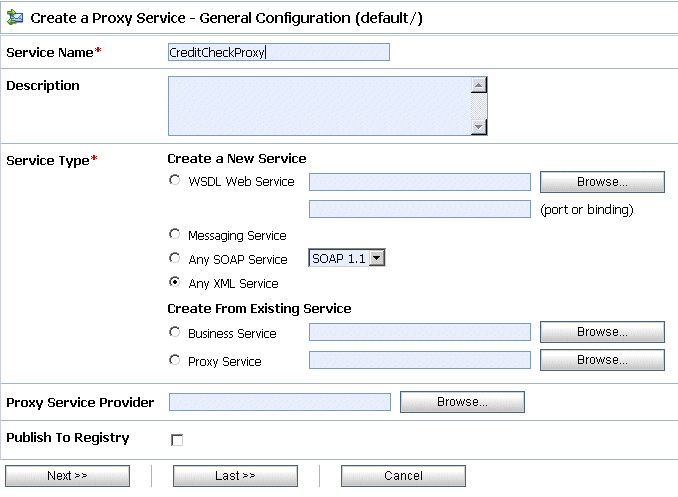
Task: Select the Messaging Service radio button
Action: pyautogui.click(x=174, y=234)
